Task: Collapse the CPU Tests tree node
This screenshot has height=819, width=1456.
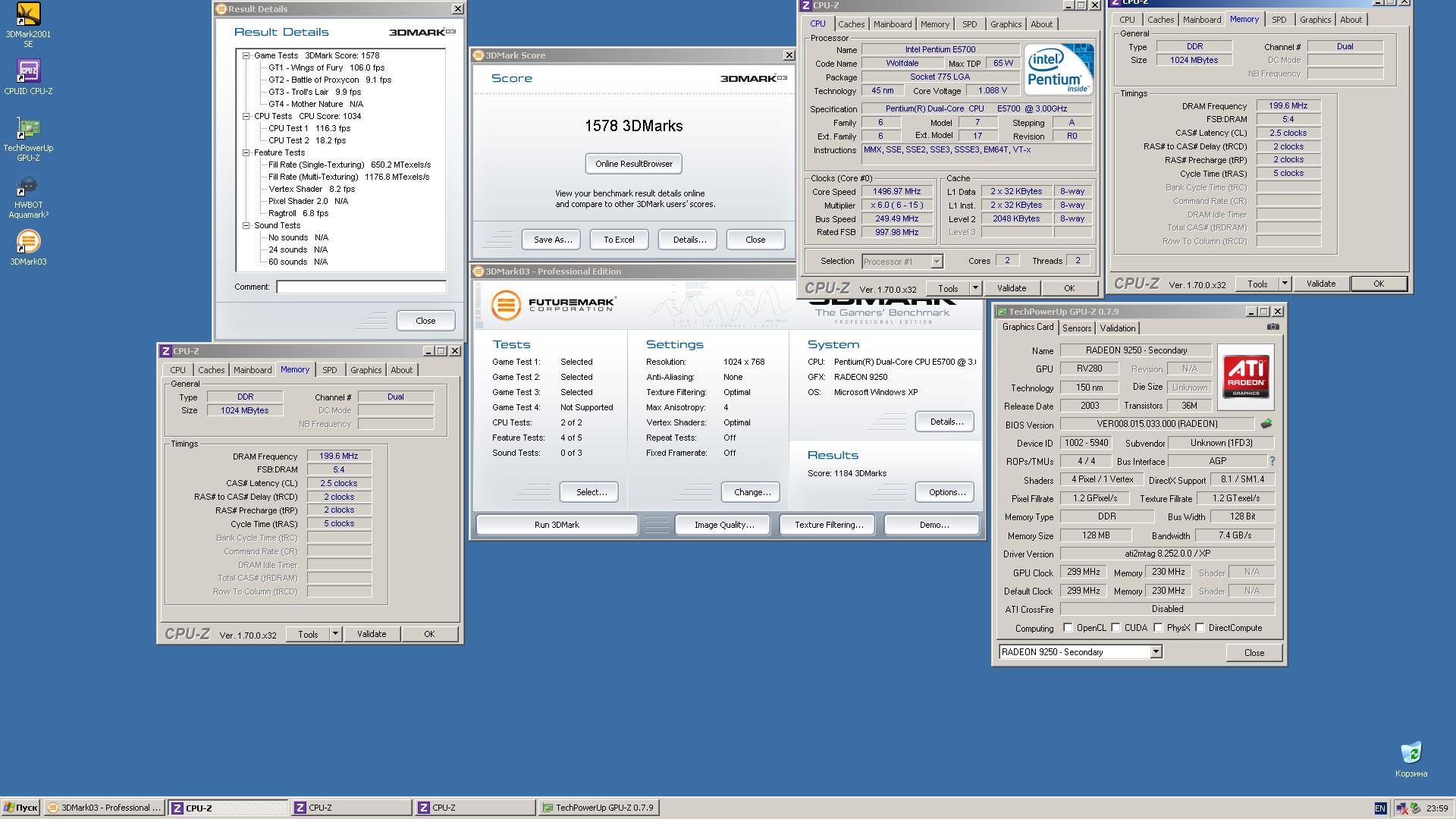Action: 246,116
